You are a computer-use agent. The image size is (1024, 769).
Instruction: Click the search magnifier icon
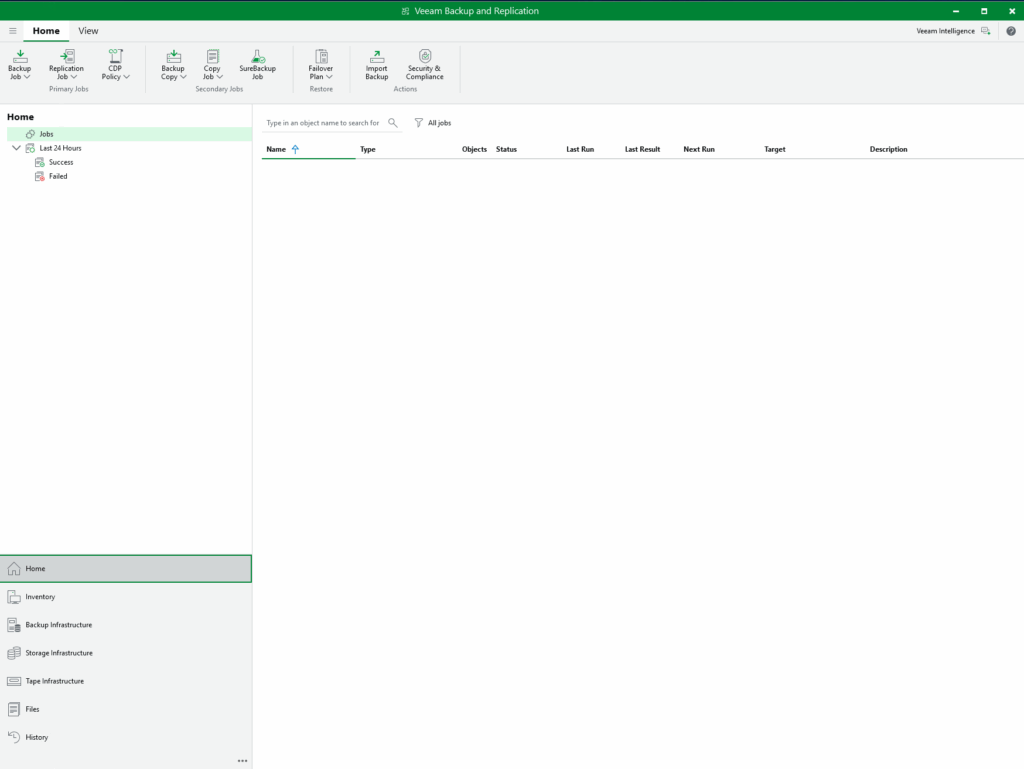click(x=393, y=123)
